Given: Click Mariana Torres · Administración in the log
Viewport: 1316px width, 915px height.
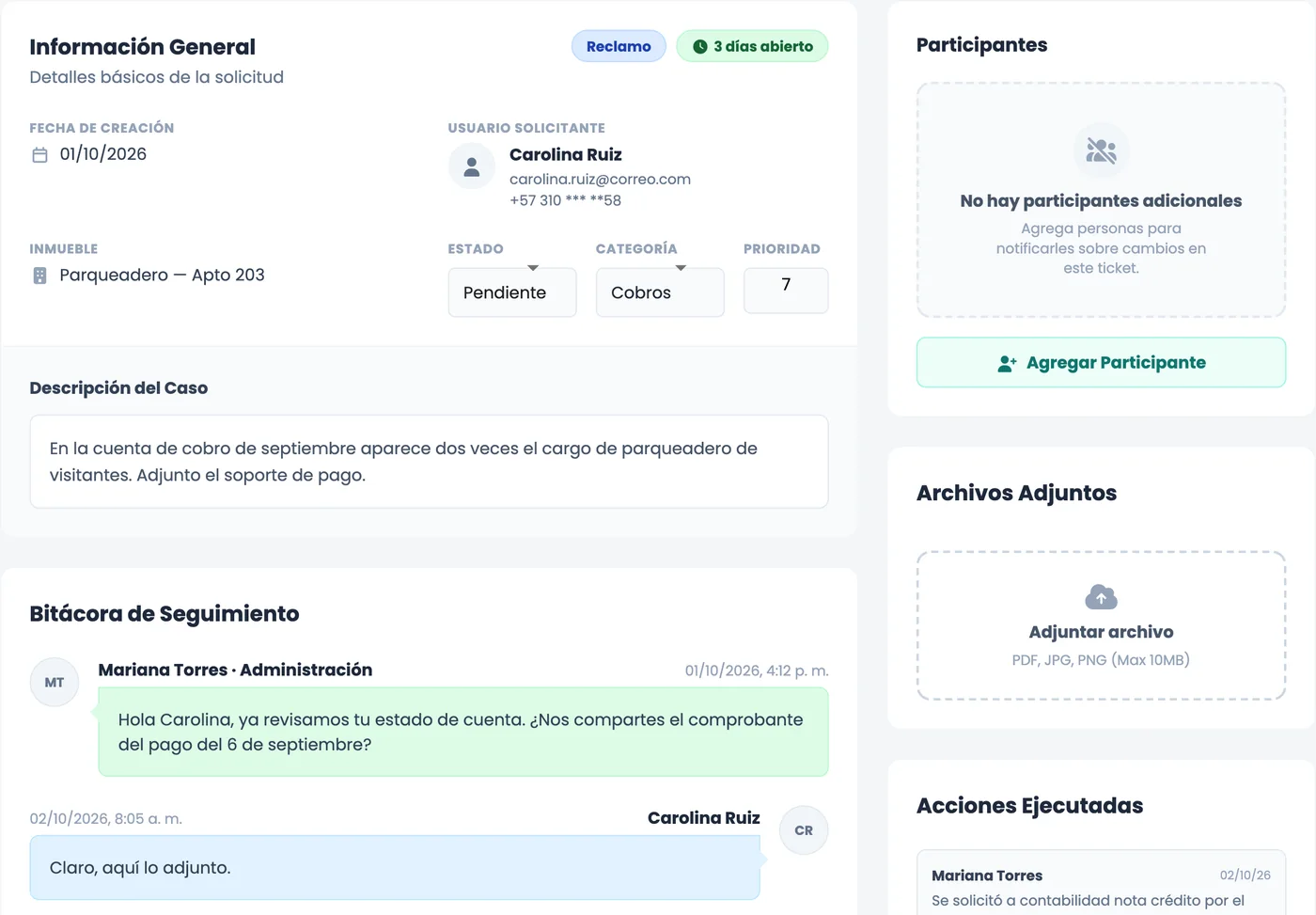Looking at the screenshot, I should click(x=235, y=670).
